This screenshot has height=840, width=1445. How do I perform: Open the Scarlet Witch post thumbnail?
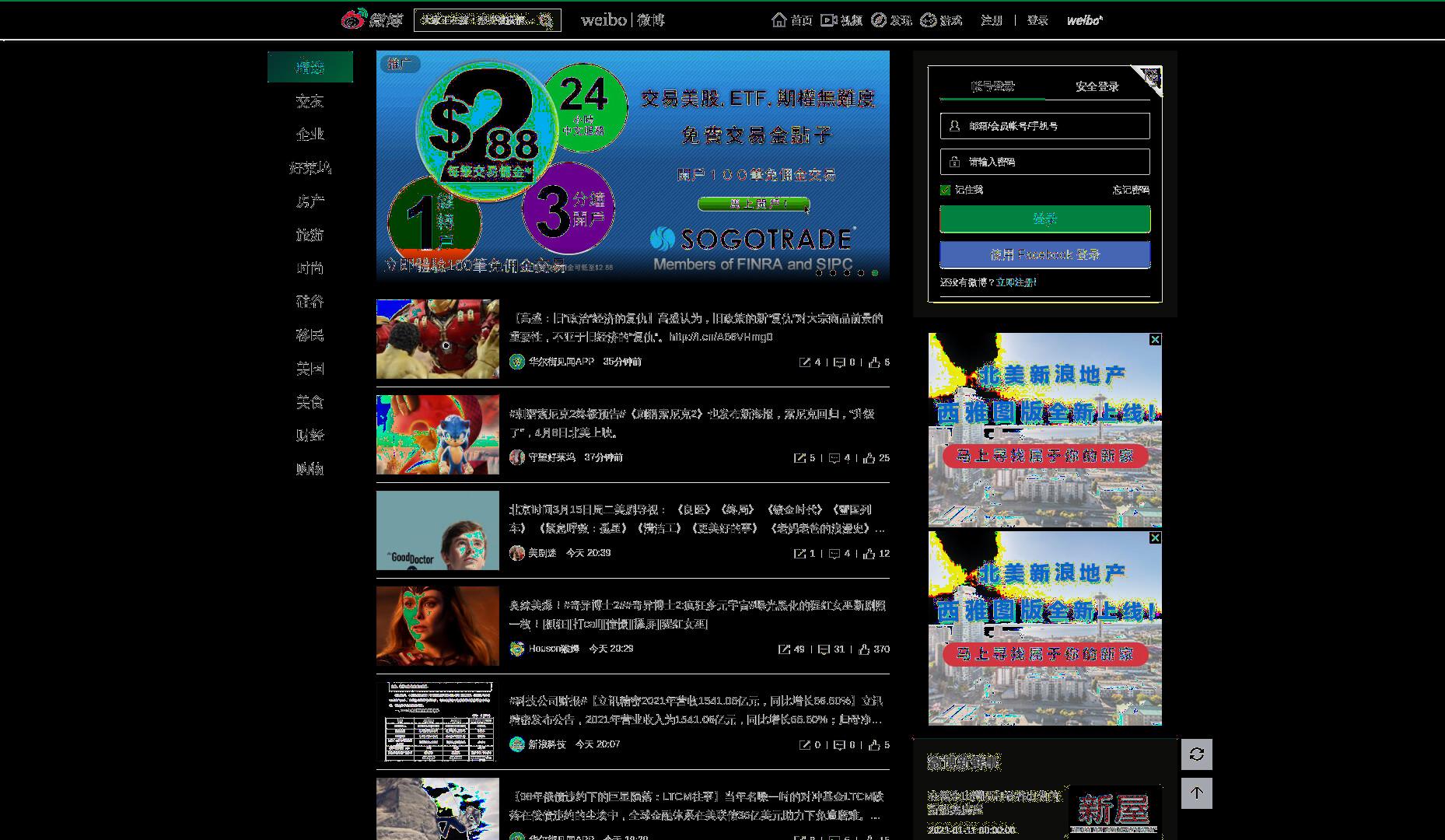click(x=438, y=626)
